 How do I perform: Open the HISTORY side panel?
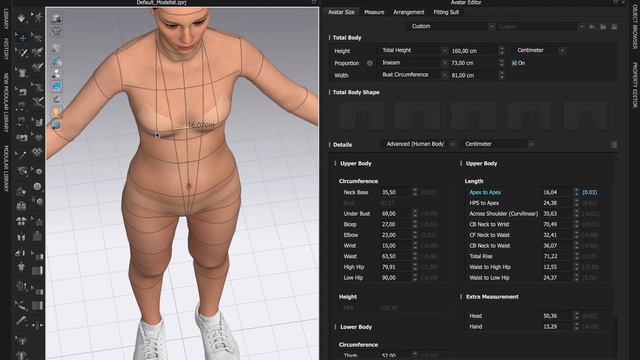point(6,49)
